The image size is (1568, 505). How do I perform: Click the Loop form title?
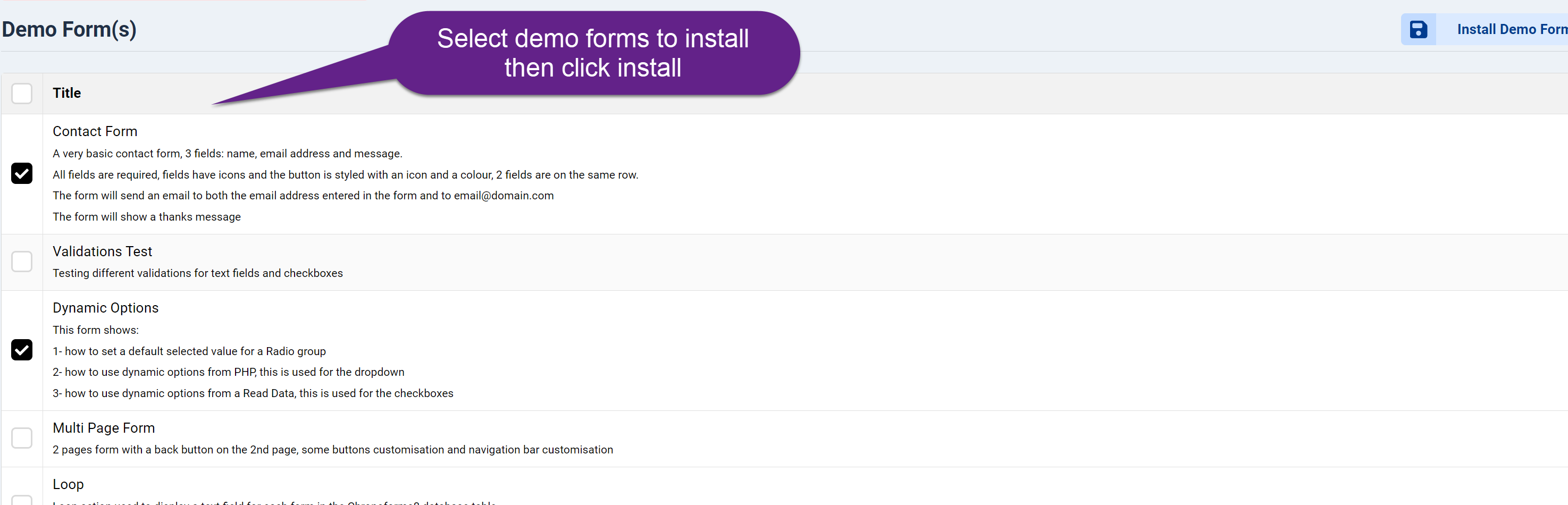[x=68, y=484]
